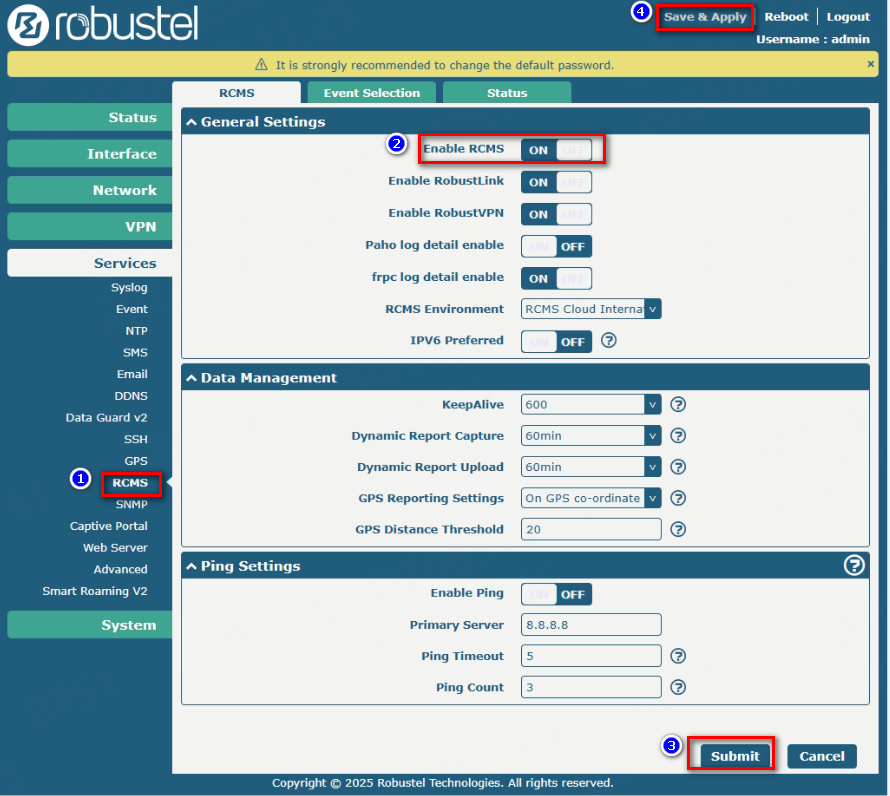Open the Network sidebar menu
Image resolution: width=890 pixels, height=796 pixels.
coord(90,190)
